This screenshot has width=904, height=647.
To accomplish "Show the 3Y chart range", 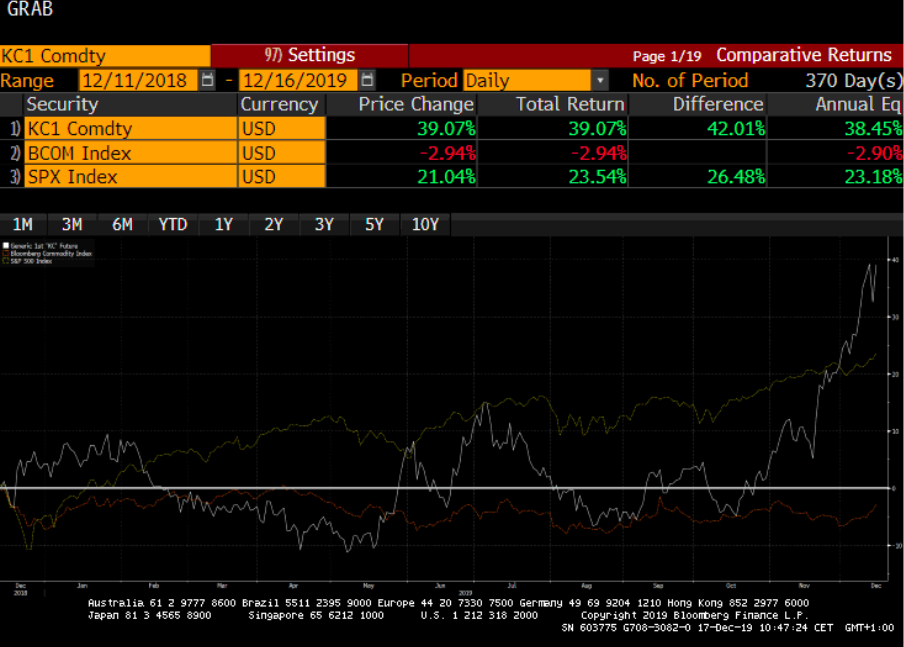I will [x=324, y=224].
